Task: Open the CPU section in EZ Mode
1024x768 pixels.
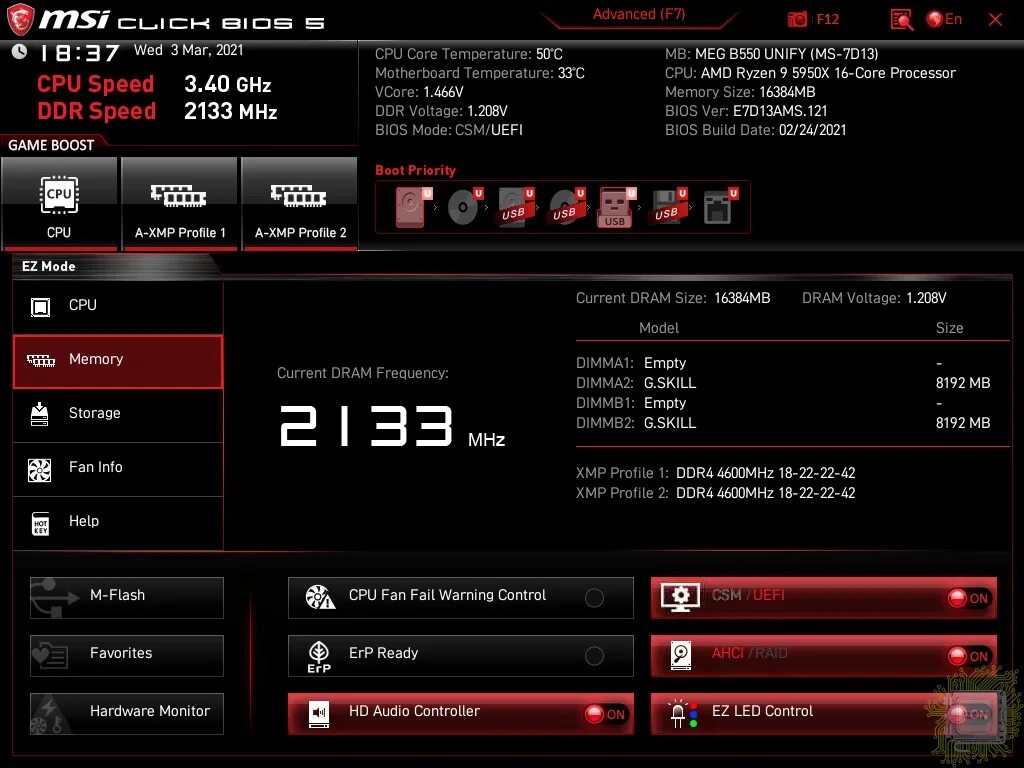Action: [x=118, y=306]
